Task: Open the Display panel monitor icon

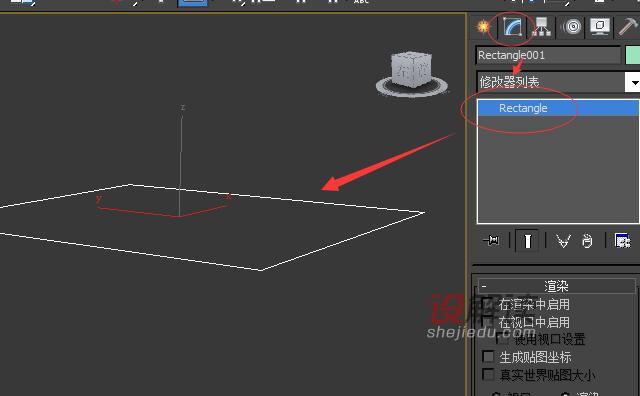Action: [600, 27]
